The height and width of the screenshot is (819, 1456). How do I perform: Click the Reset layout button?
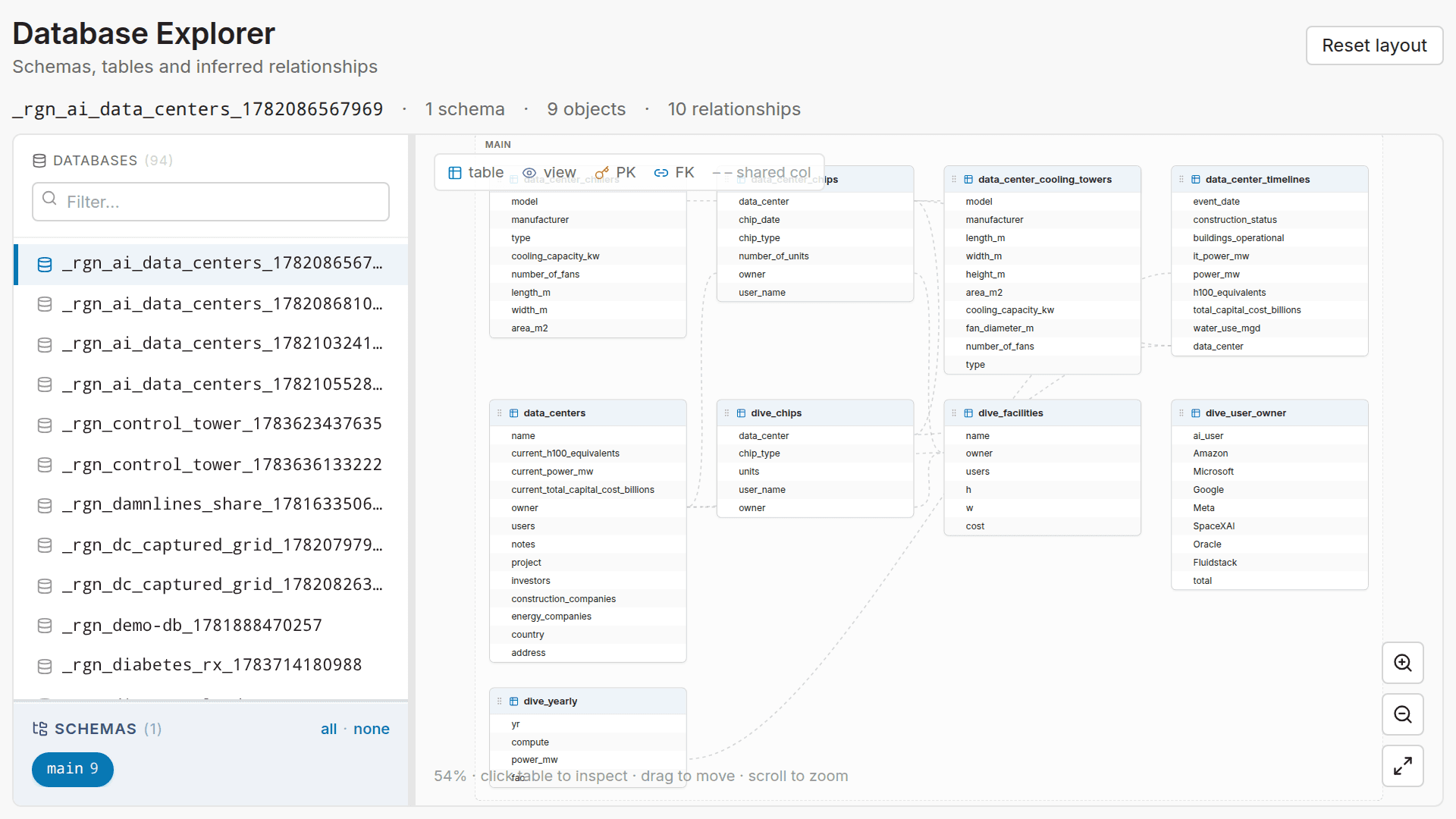tap(1374, 45)
